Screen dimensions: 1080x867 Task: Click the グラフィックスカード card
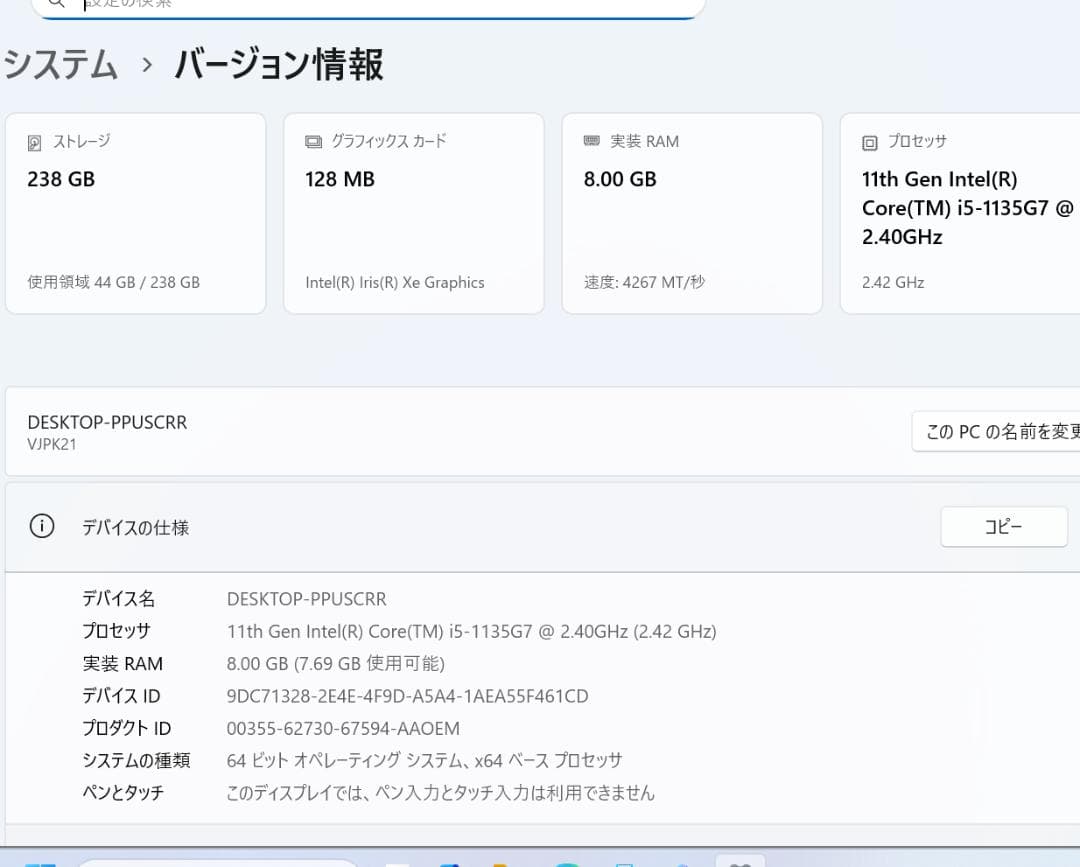click(413, 213)
